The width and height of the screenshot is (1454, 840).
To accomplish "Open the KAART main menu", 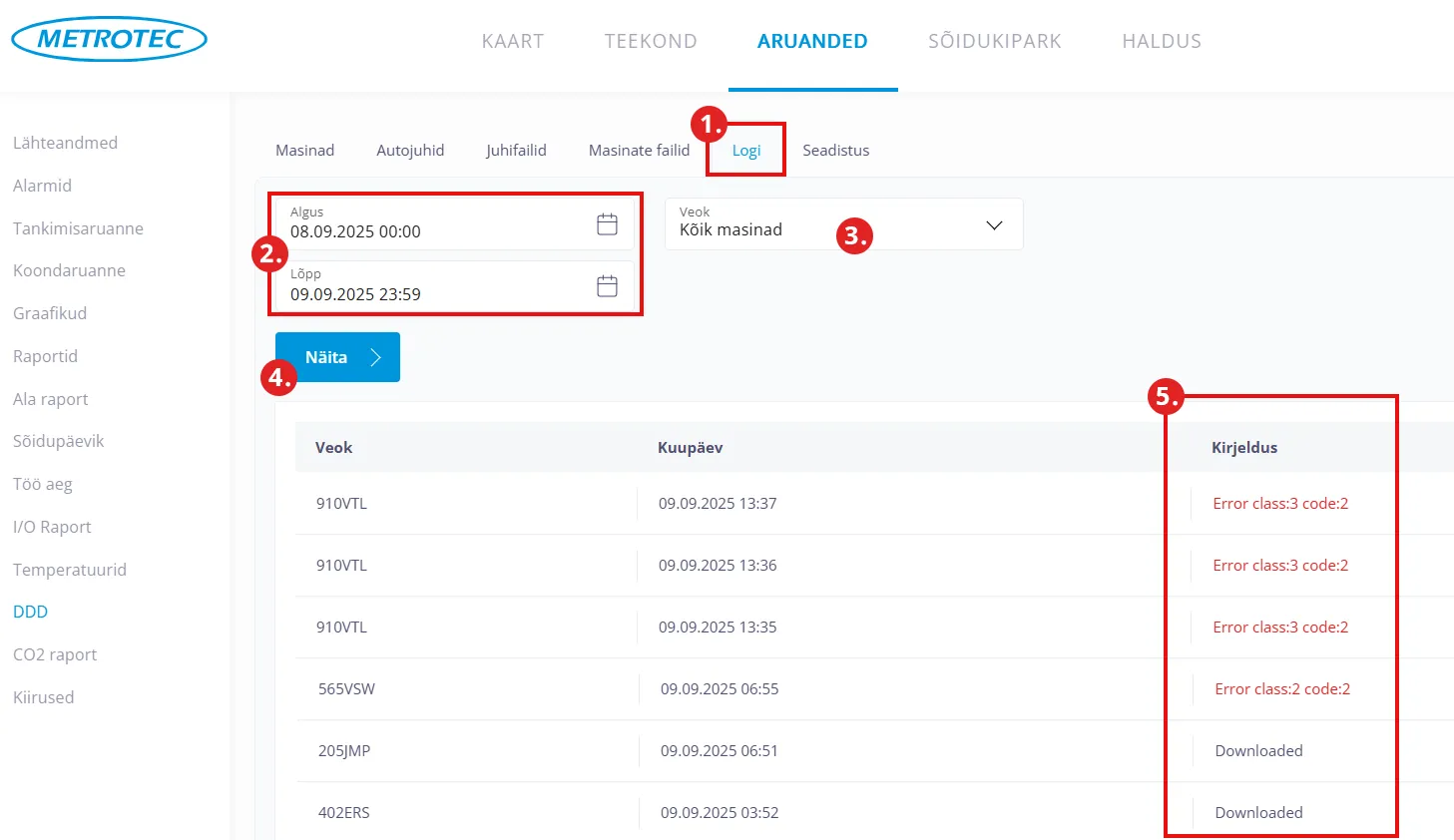I will 513,41.
